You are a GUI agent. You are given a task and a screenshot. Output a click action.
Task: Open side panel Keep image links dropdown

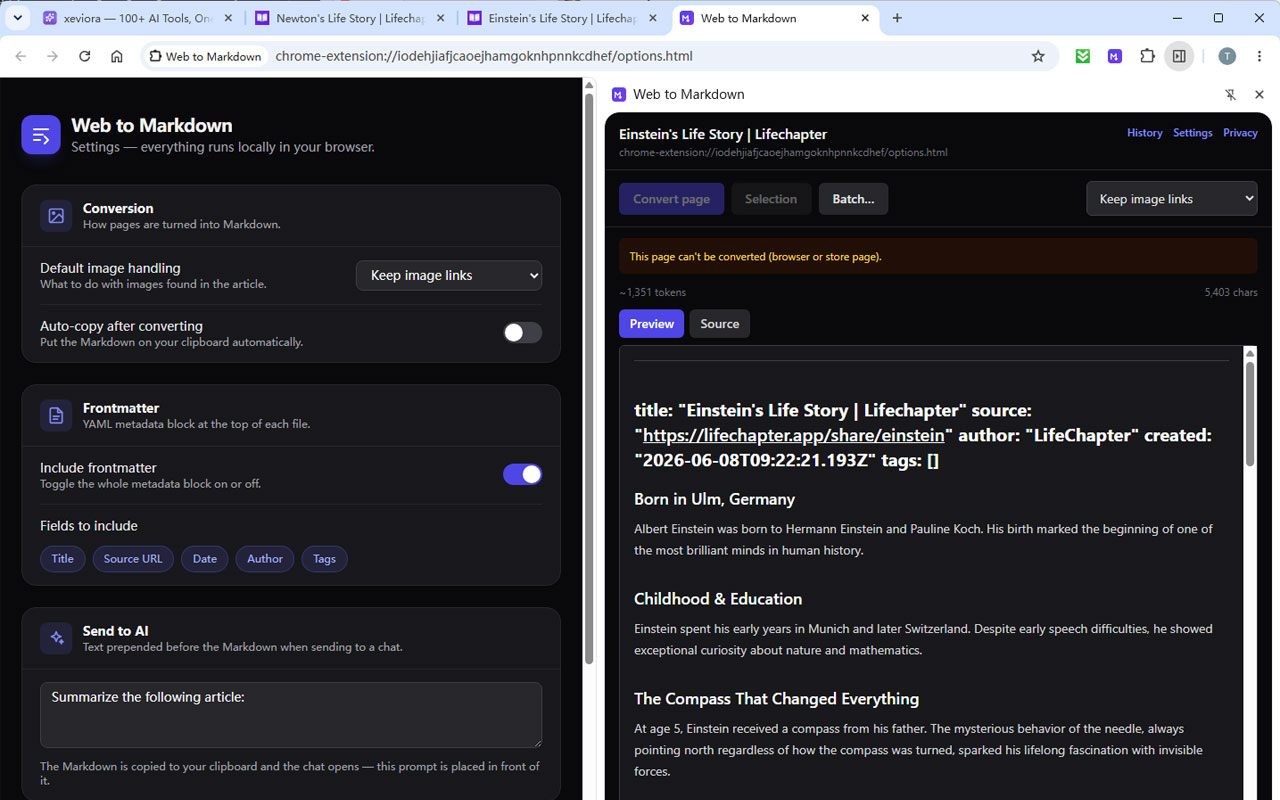pyautogui.click(x=1171, y=199)
